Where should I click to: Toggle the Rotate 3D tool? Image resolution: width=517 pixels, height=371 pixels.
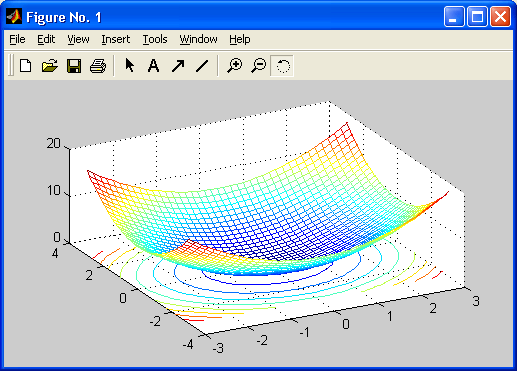pos(282,66)
